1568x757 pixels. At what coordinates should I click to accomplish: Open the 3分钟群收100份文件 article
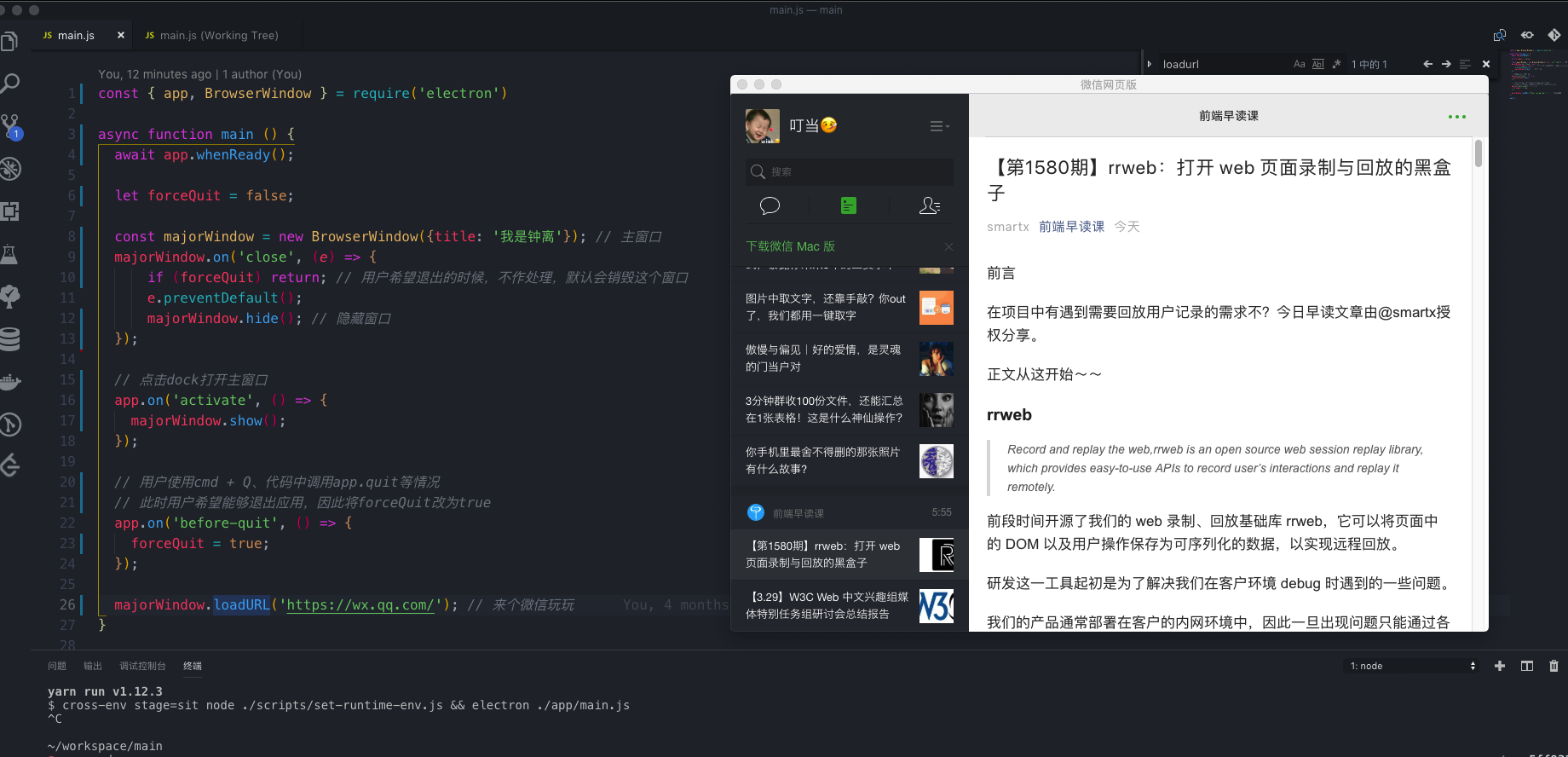coord(850,409)
